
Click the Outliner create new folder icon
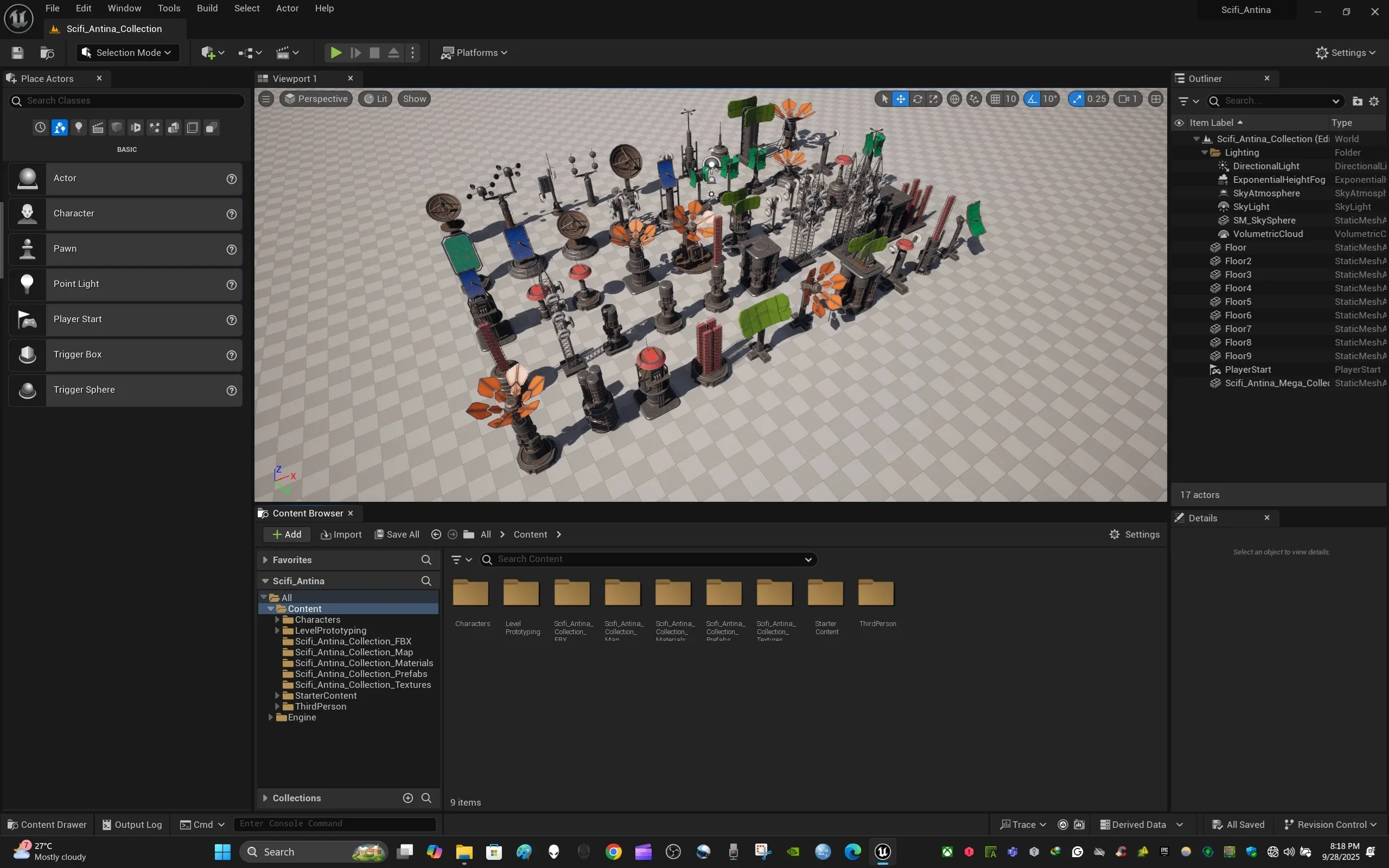(1357, 101)
